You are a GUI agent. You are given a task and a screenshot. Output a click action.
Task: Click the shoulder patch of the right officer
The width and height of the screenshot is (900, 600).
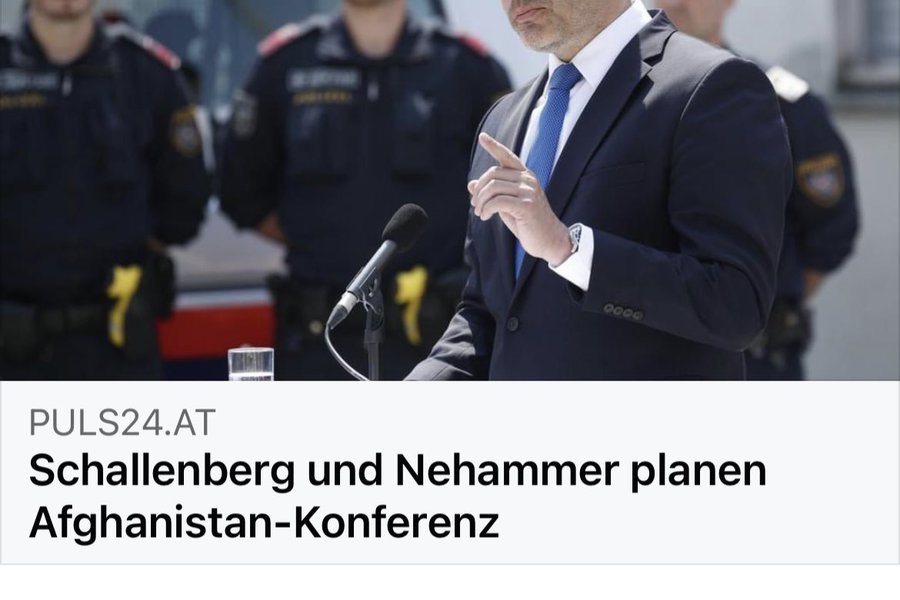(821, 180)
